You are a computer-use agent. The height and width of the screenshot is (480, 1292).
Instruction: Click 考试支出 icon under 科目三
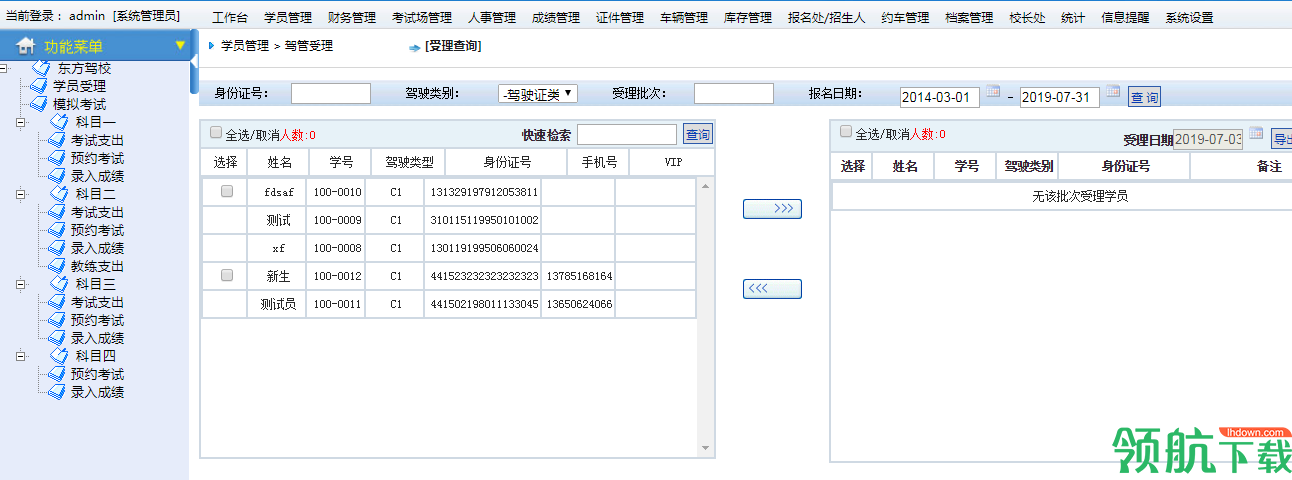coord(56,302)
